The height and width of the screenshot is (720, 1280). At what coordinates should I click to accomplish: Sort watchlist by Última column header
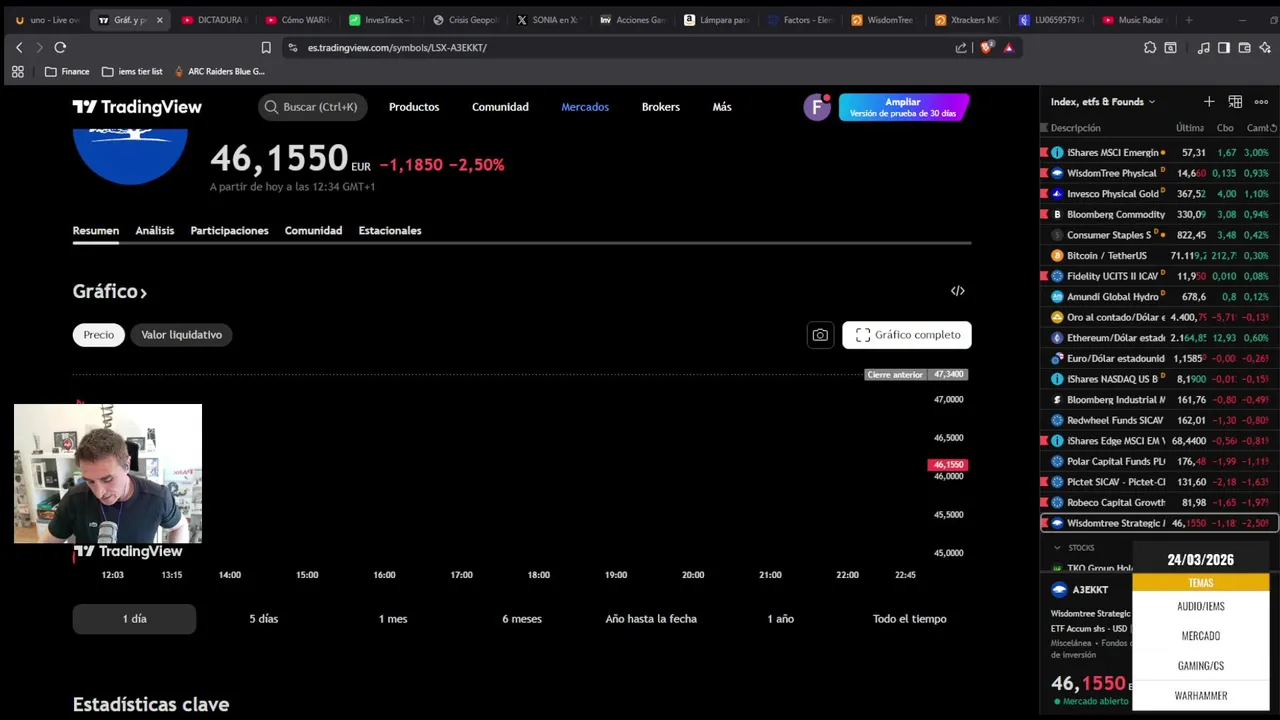1190,128
